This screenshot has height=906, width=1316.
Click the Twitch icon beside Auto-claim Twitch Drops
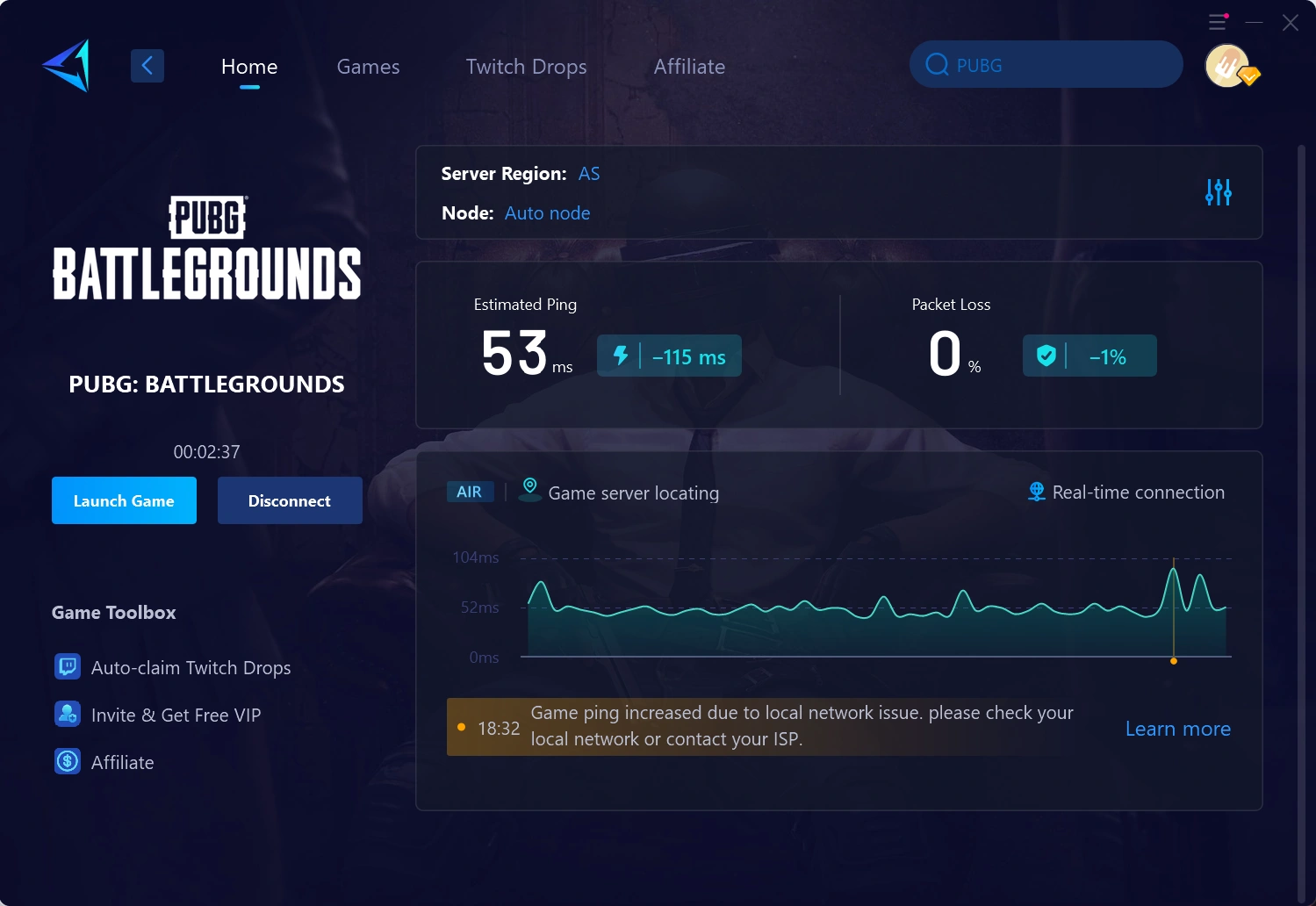click(x=67, y=666)
